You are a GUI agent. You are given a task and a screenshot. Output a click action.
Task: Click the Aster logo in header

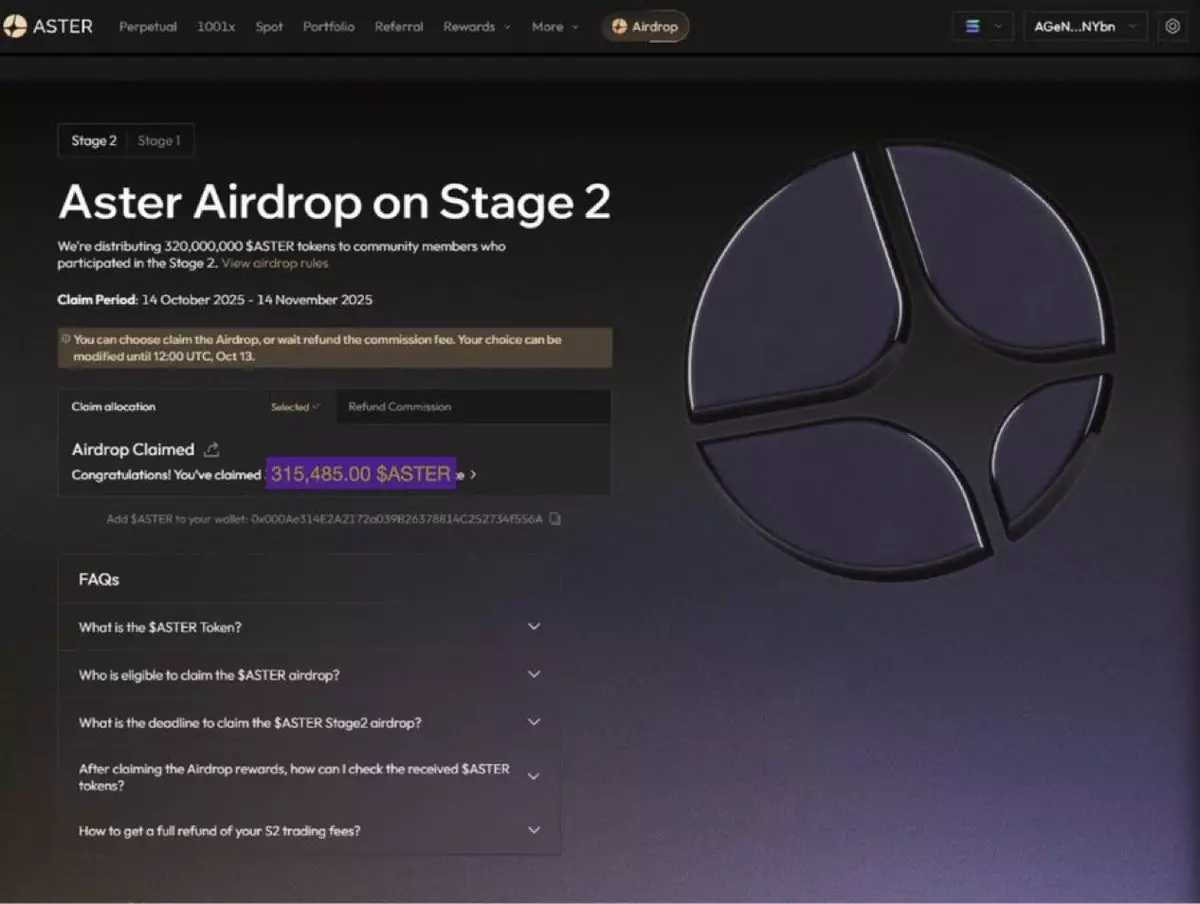coord(48,27)
